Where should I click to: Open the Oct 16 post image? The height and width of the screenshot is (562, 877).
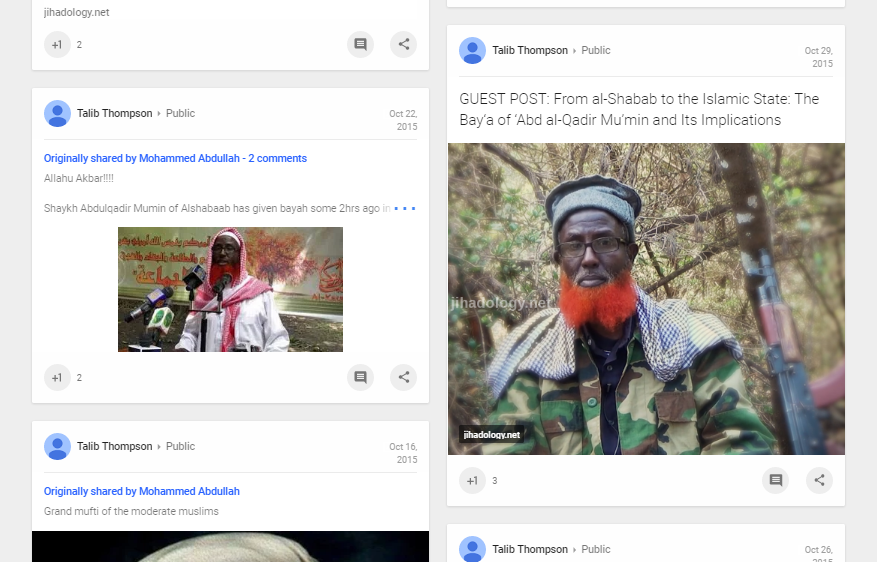pos(230,546)
